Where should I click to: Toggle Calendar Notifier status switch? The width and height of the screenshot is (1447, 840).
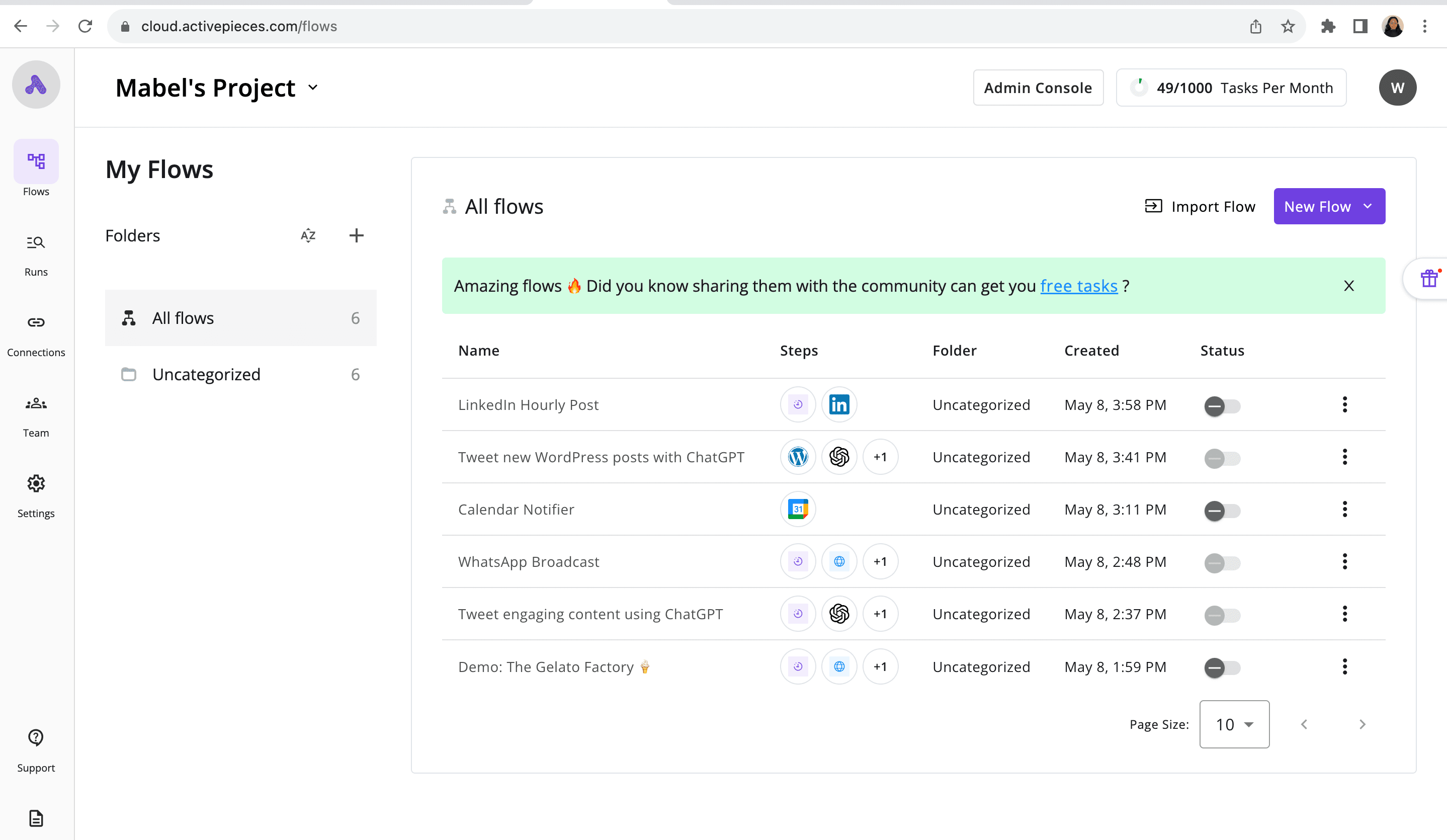pyautogui.click(x=1222, y=511)
